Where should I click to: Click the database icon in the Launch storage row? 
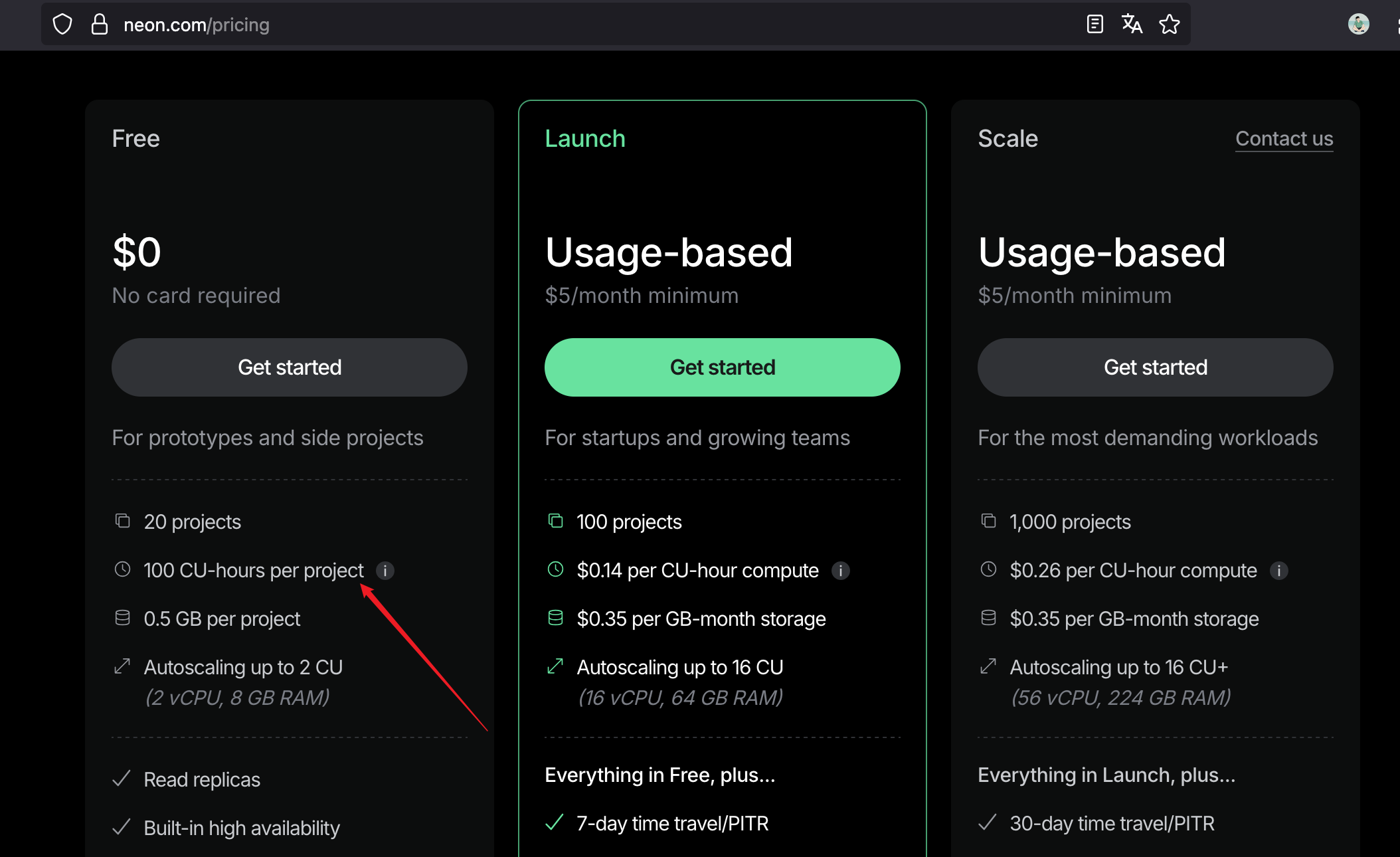[x=555, y=618]
